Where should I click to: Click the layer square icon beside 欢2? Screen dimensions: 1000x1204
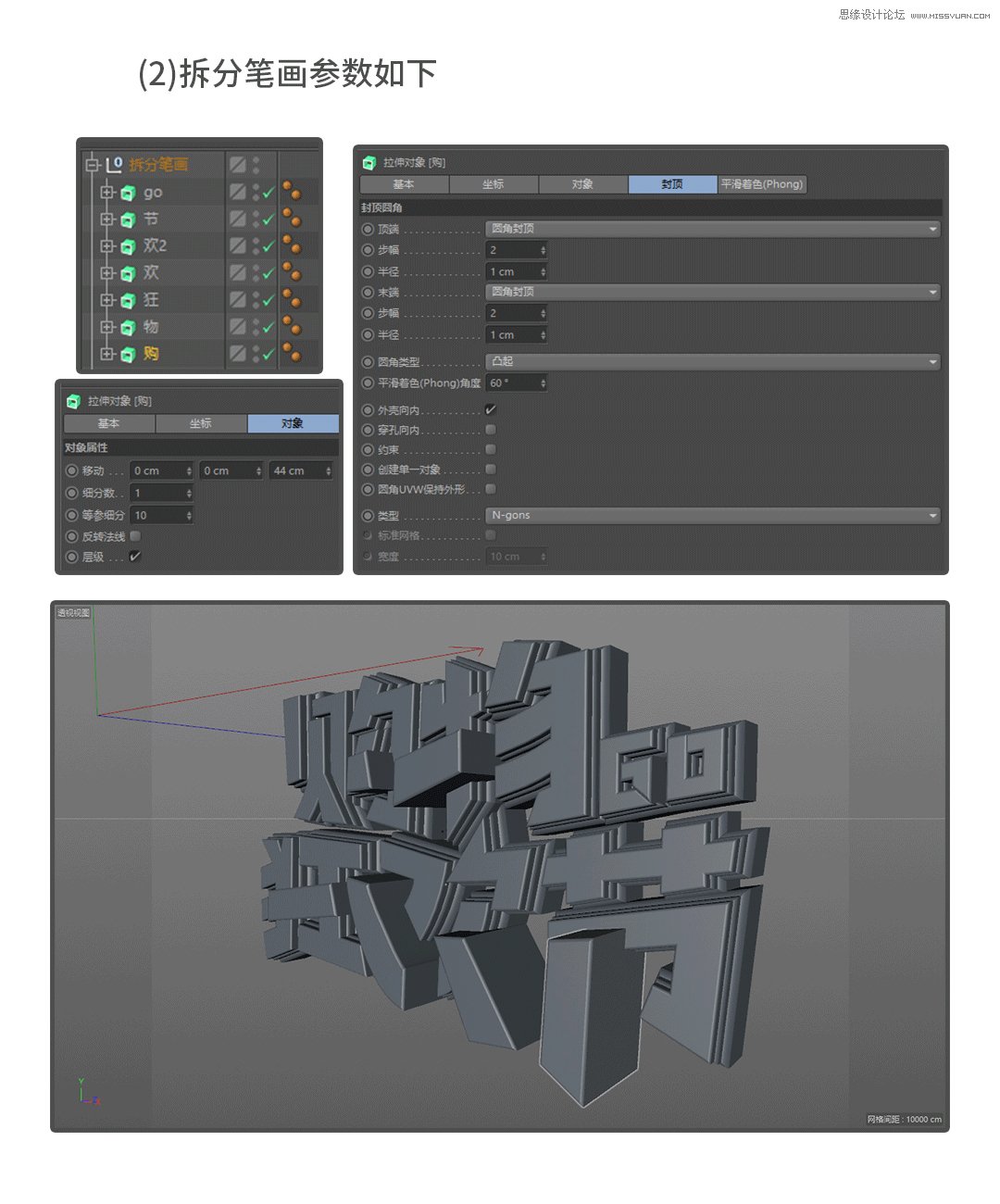(237, 246)
